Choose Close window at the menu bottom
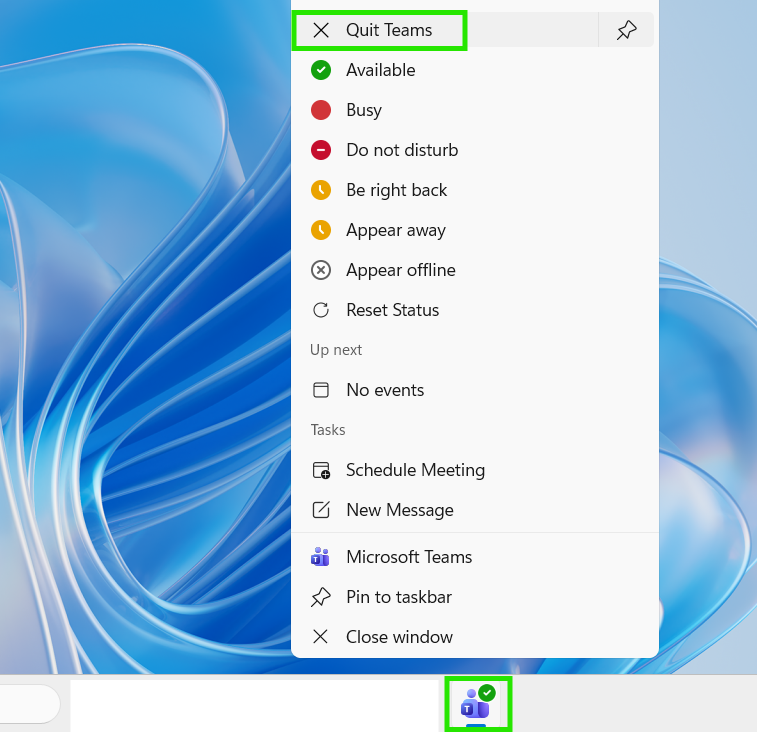This screenshot has height=732, width=757. (x=475, y=637)
